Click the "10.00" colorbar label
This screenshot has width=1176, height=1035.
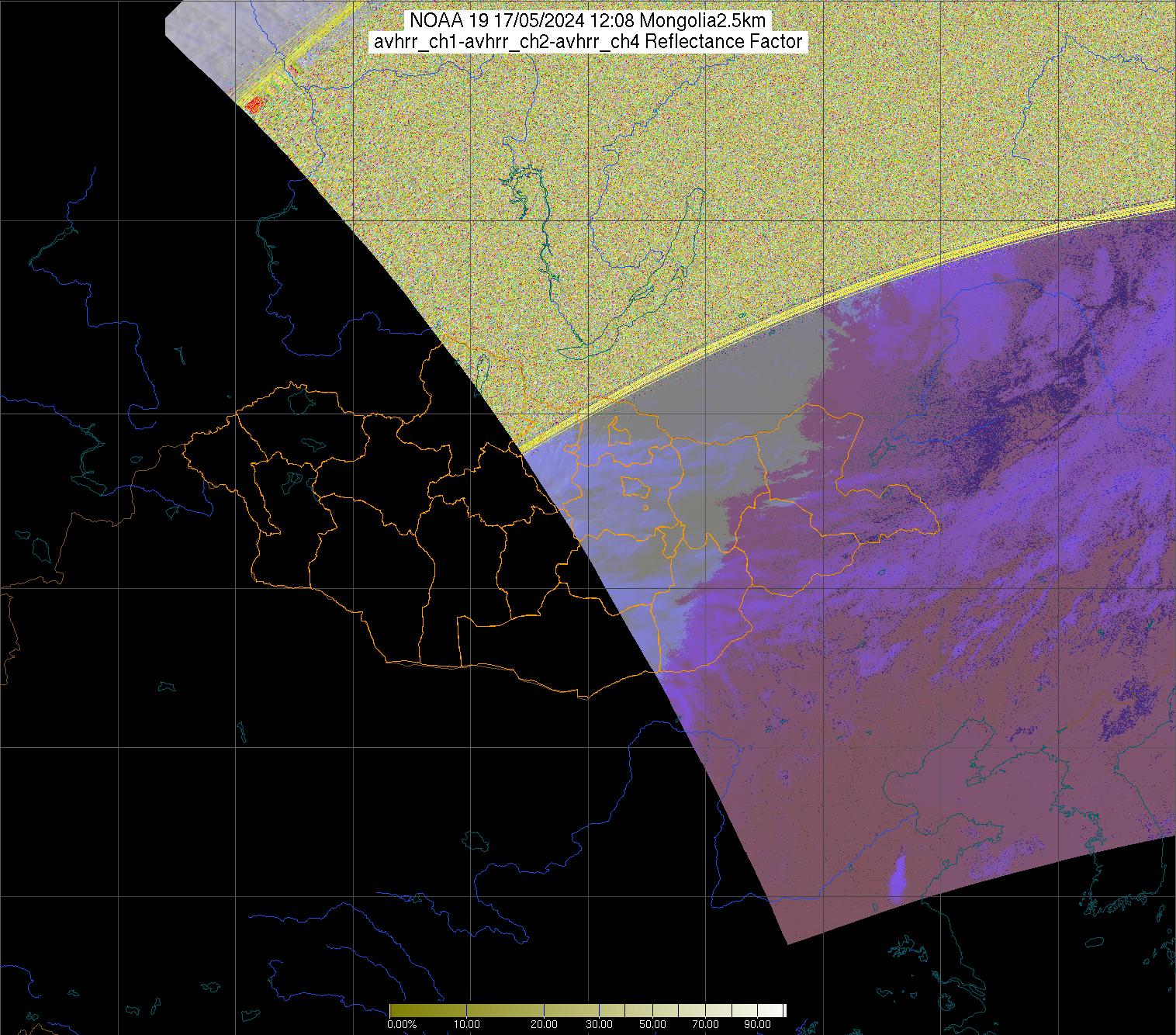466,1024
